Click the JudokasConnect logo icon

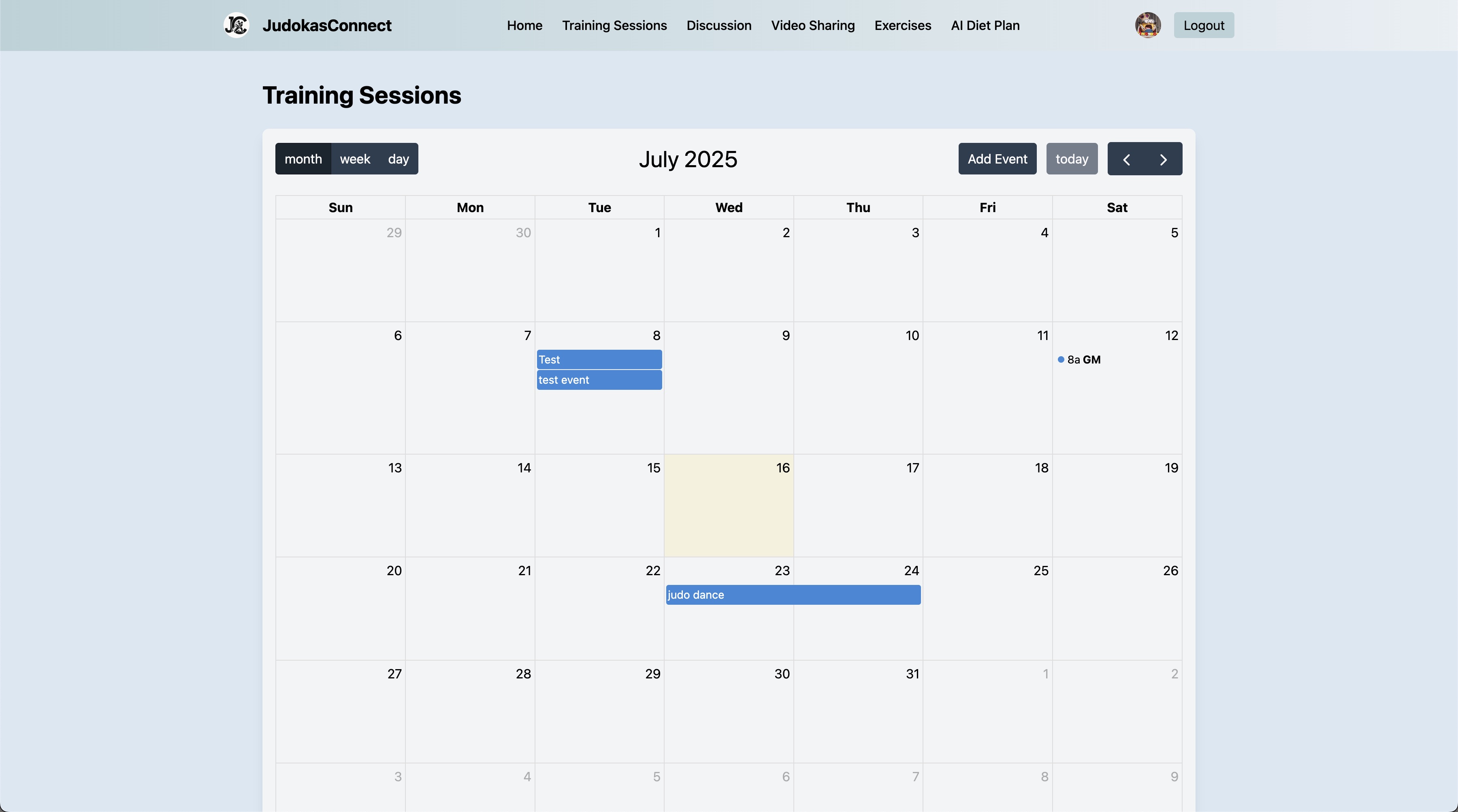click(236, 26)
